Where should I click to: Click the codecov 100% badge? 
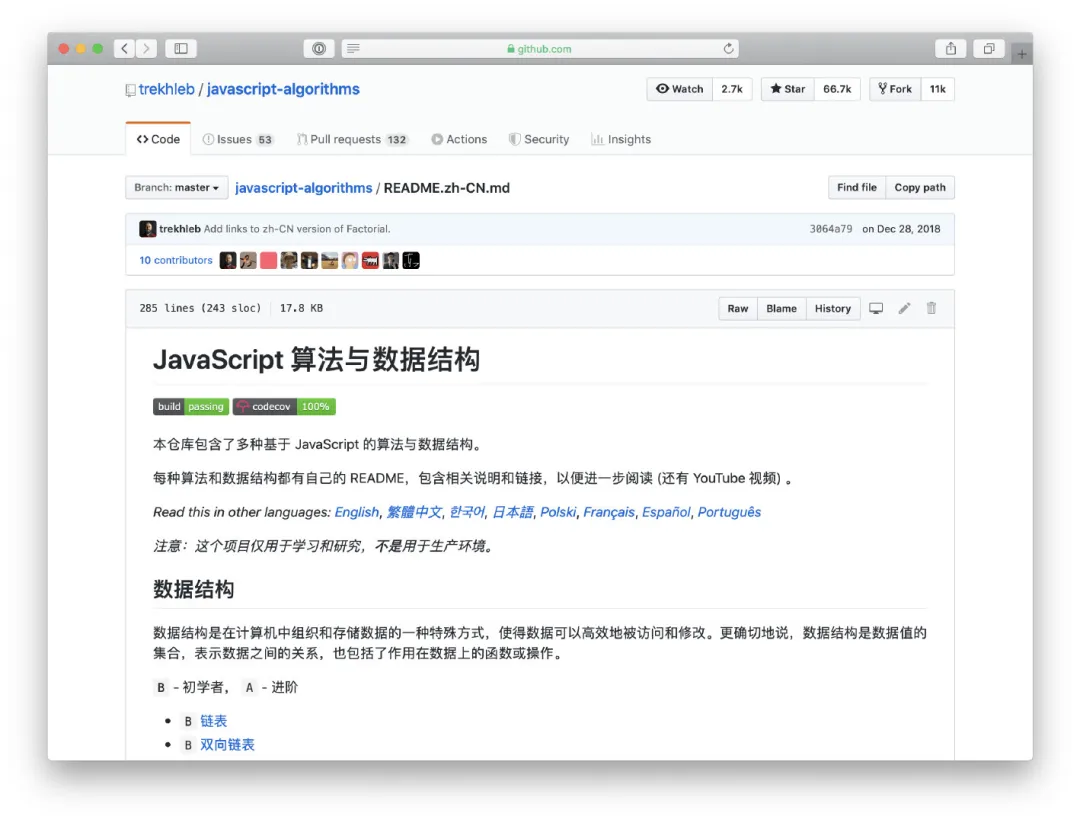[x=284, y=406]
